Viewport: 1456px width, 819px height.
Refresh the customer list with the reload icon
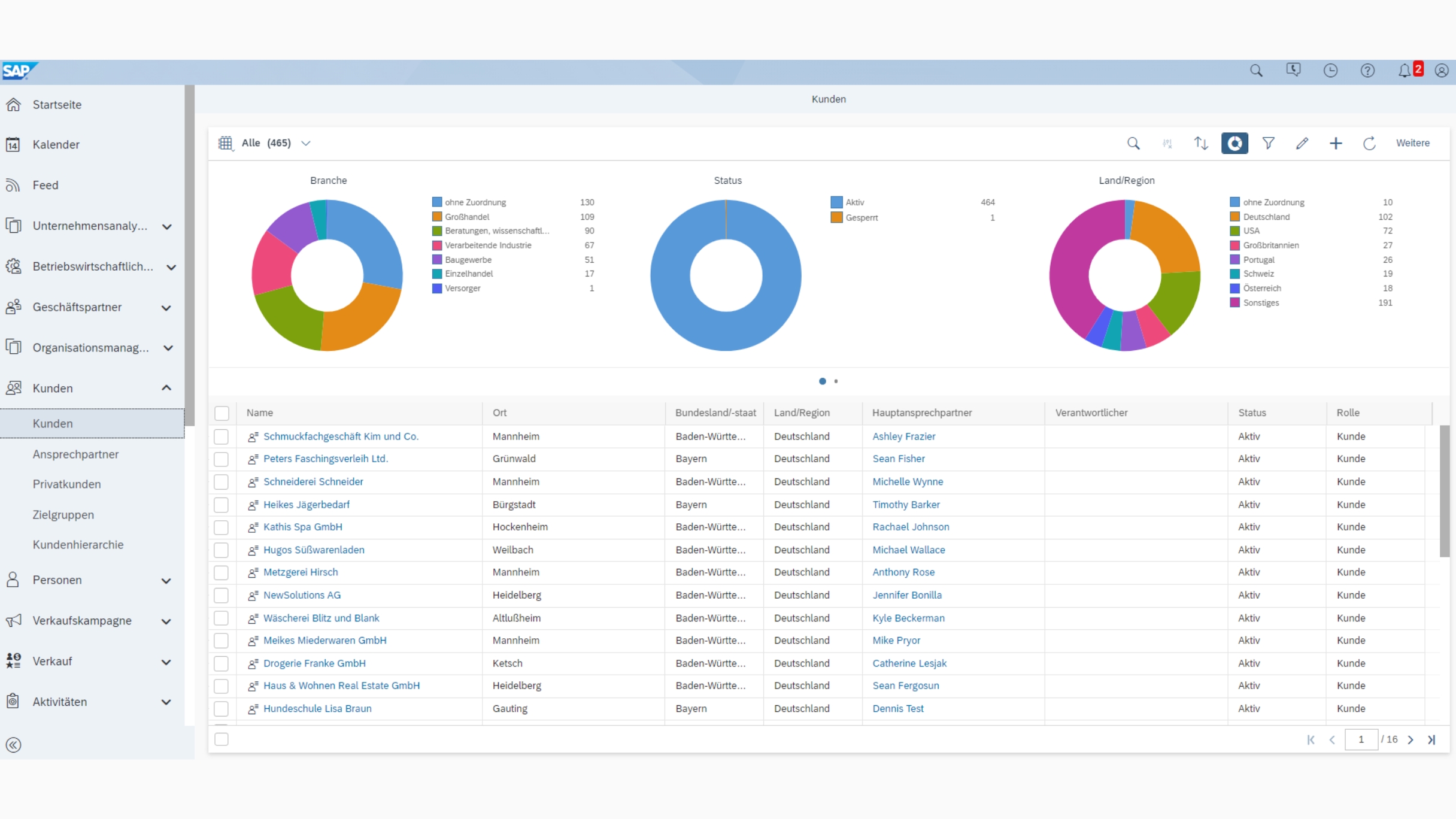1369,143
